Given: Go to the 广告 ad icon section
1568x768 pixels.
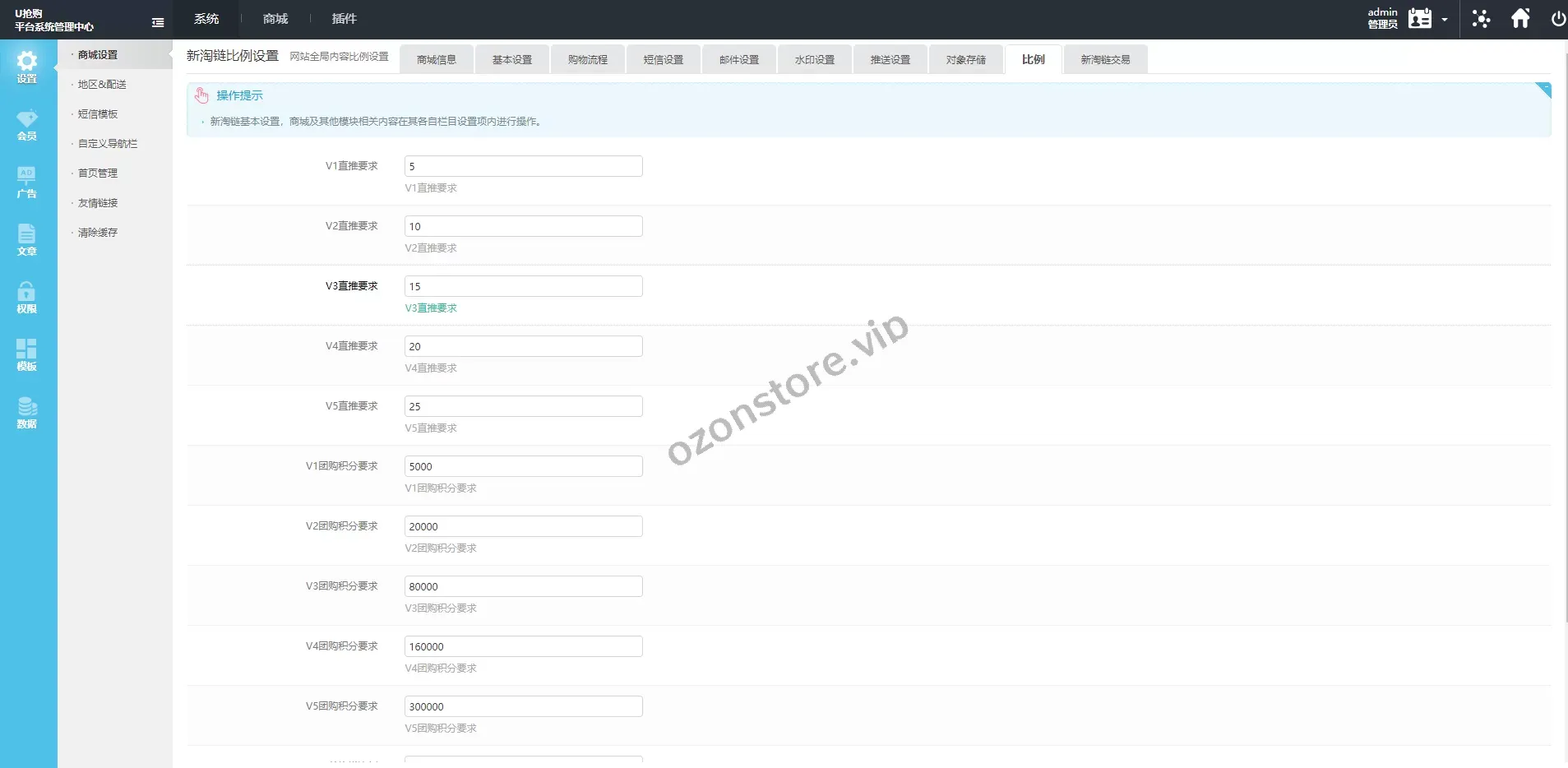Looking at the screenshot, I should click(x=27, y=182).
